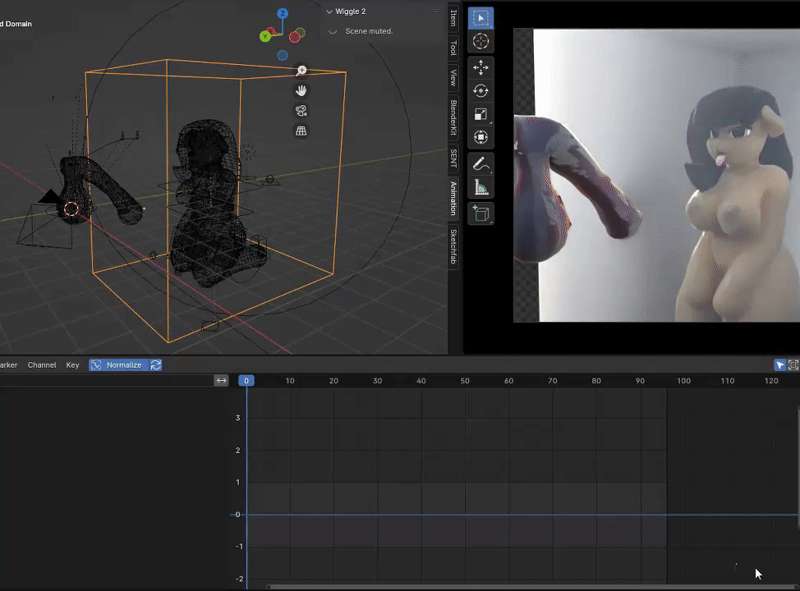Click frame 120 on the timeline ruler
Screen dimensions: 800x591
coord(771,381)
